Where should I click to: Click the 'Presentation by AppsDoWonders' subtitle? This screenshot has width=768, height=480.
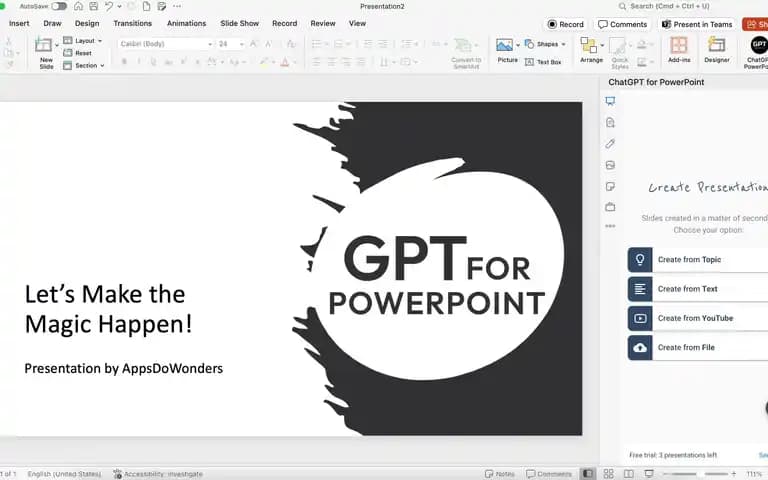tap(123, 368)
